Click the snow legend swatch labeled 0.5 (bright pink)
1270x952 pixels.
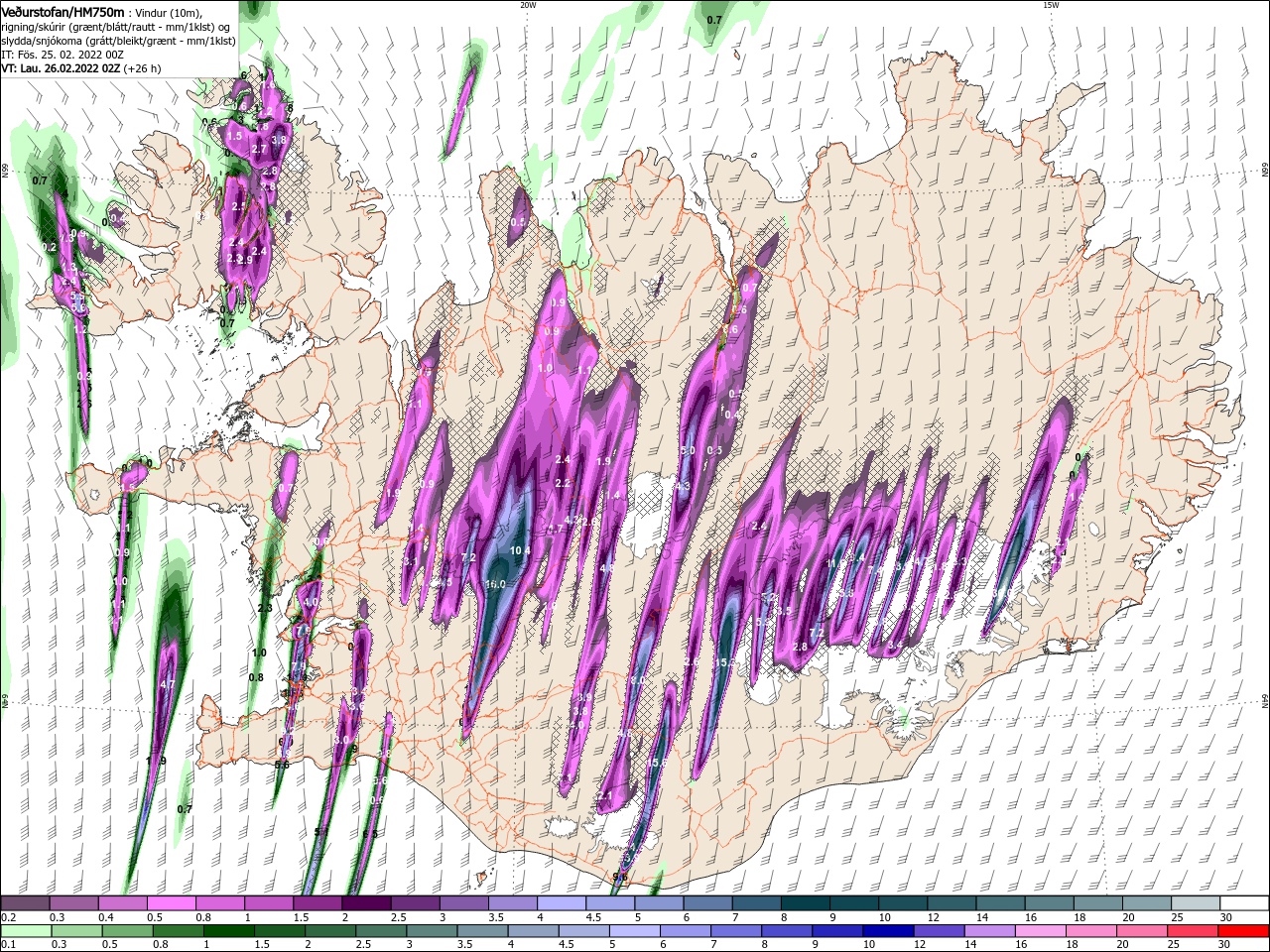point(171,903)
